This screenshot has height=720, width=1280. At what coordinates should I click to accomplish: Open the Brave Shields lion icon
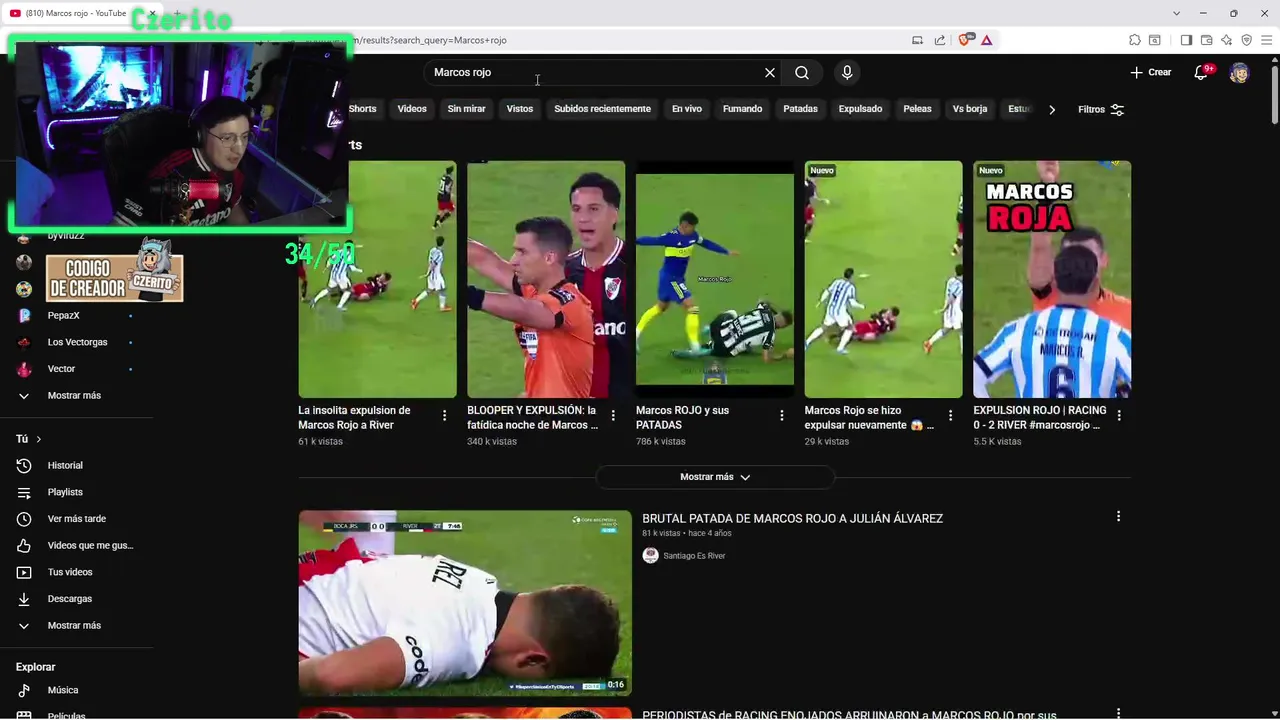point(965,40)
